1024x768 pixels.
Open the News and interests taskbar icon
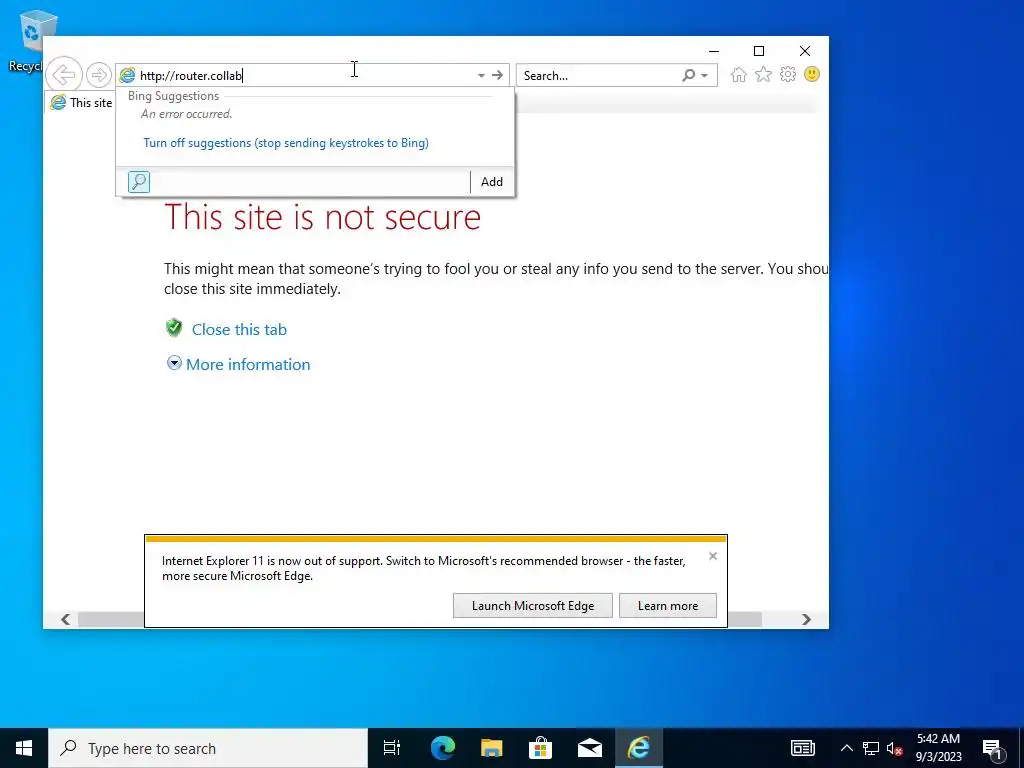click(803, 748)
